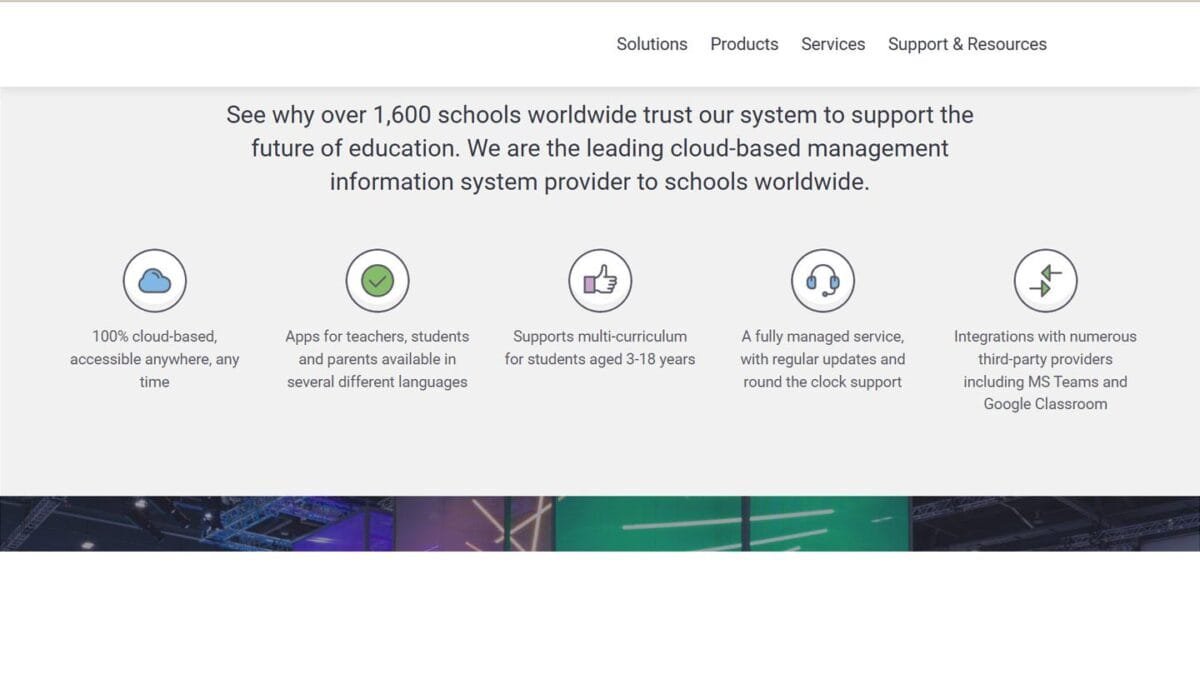Screen dimensions: 1200x684
Task: Select the 'Apps for teachers, students' description
Action: (377, 337)
